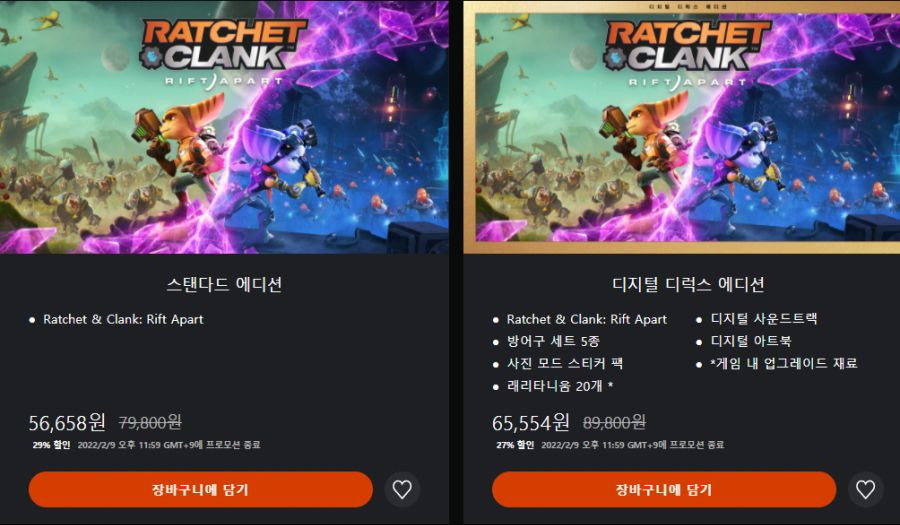The height and width of the screenshot is (525, 900).
Task: Select the 스탠다드 에디션 title
Action: click(x=224, y=284)
